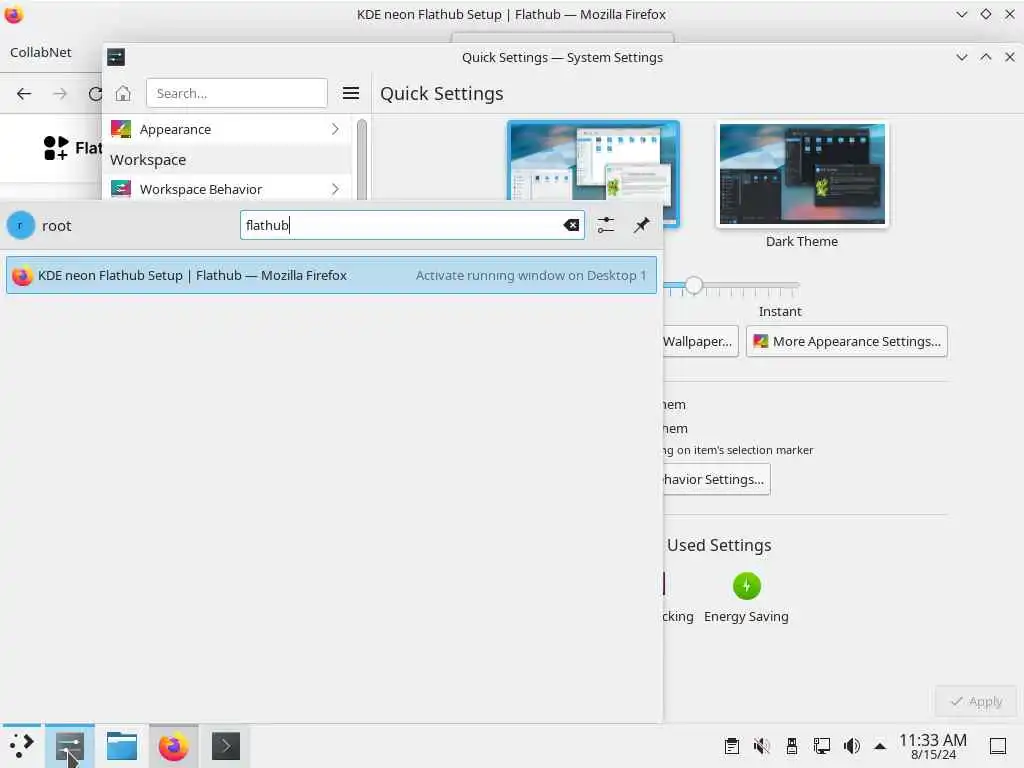Click the Apply button
The height and width of the screenshot is (768, 1024).
coord(976,701)
